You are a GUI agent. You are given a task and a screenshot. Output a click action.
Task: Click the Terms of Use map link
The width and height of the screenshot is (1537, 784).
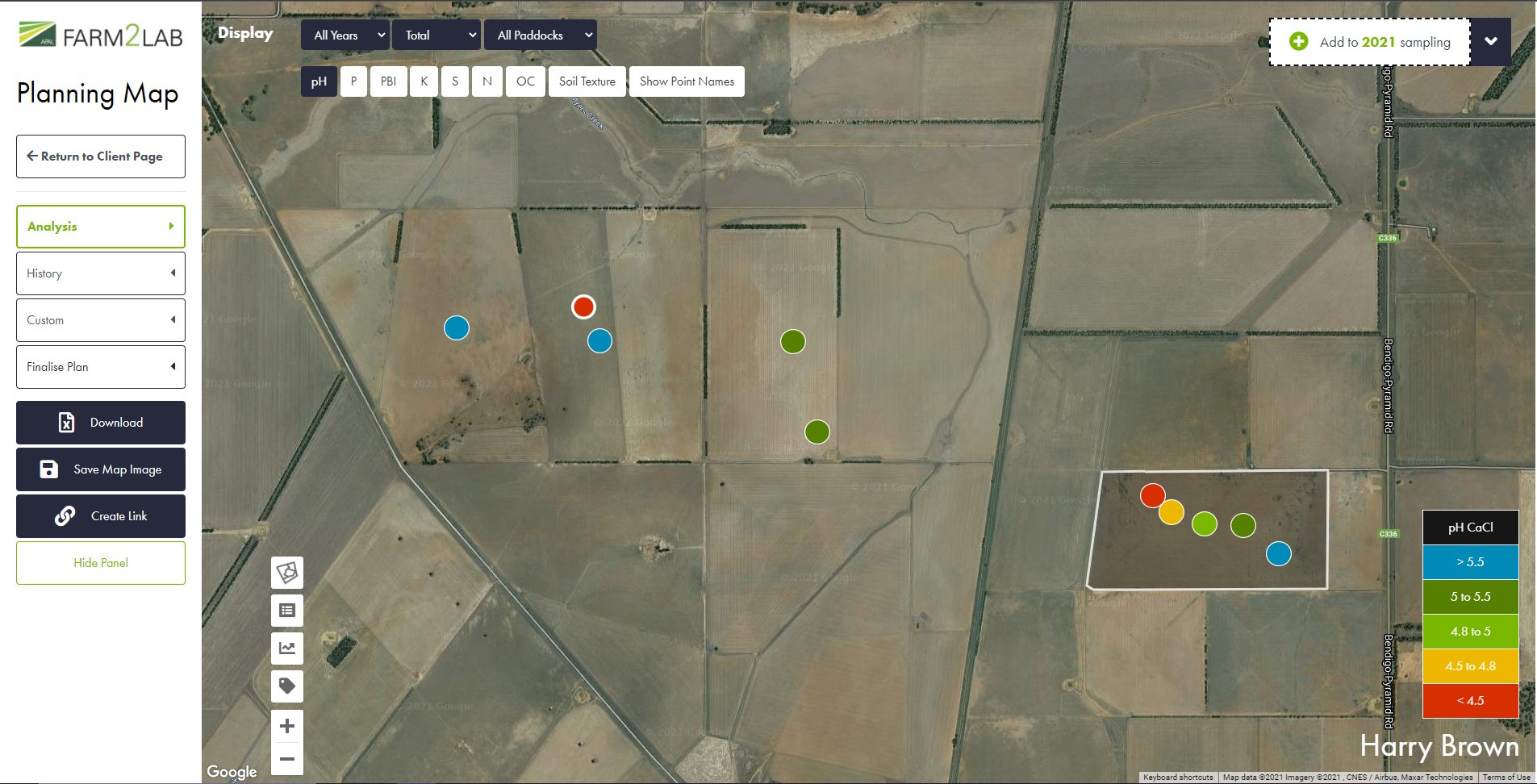pos(1506,778)
